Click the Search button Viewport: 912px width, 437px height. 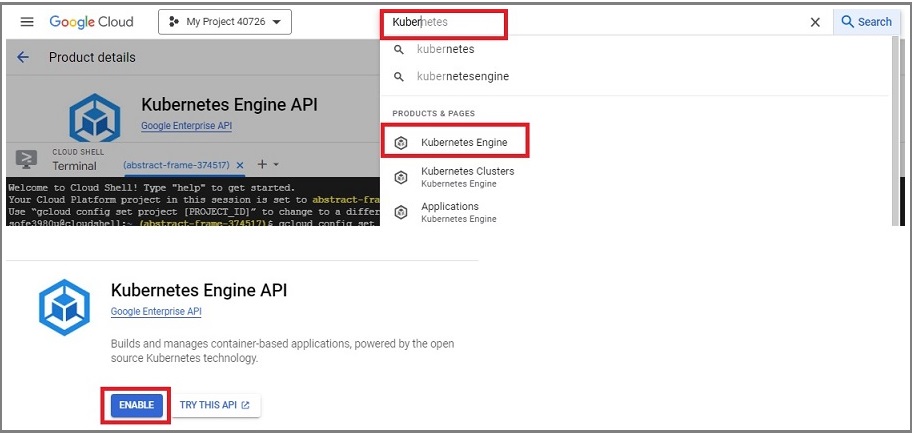point(866,22)
